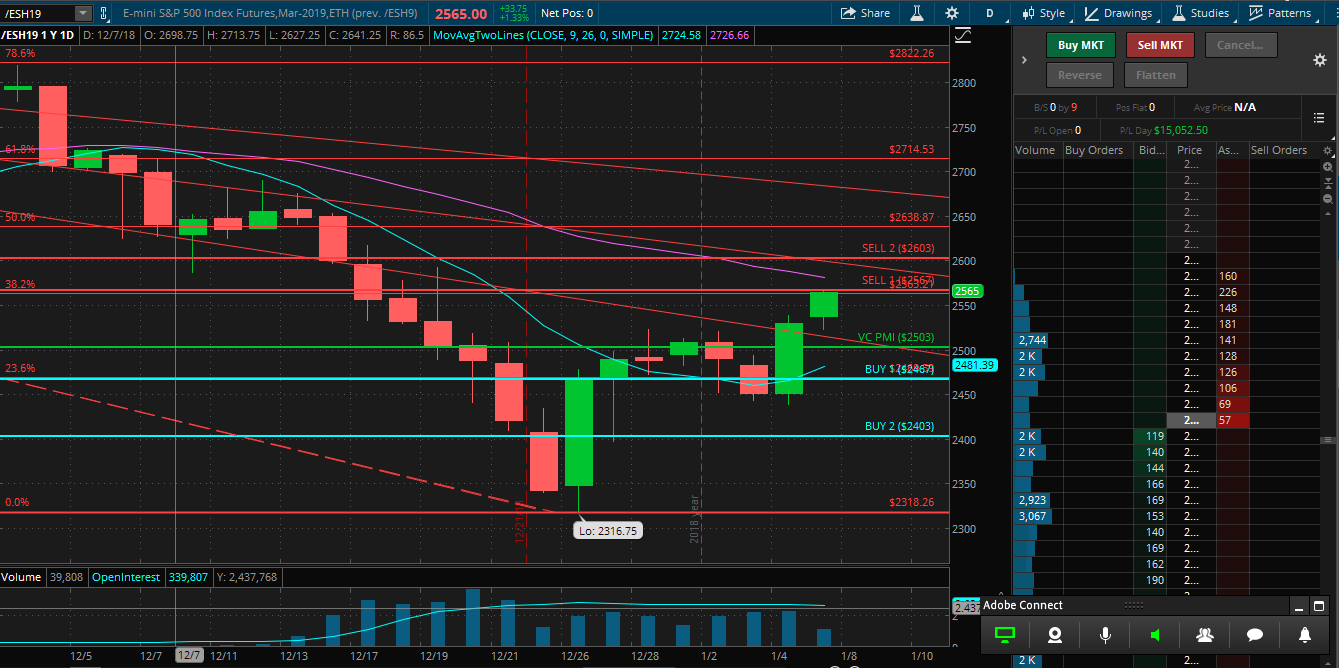The image size is (1339, 668).
Task: Open chart settings via the gear icon
Action: pos(951,12)
